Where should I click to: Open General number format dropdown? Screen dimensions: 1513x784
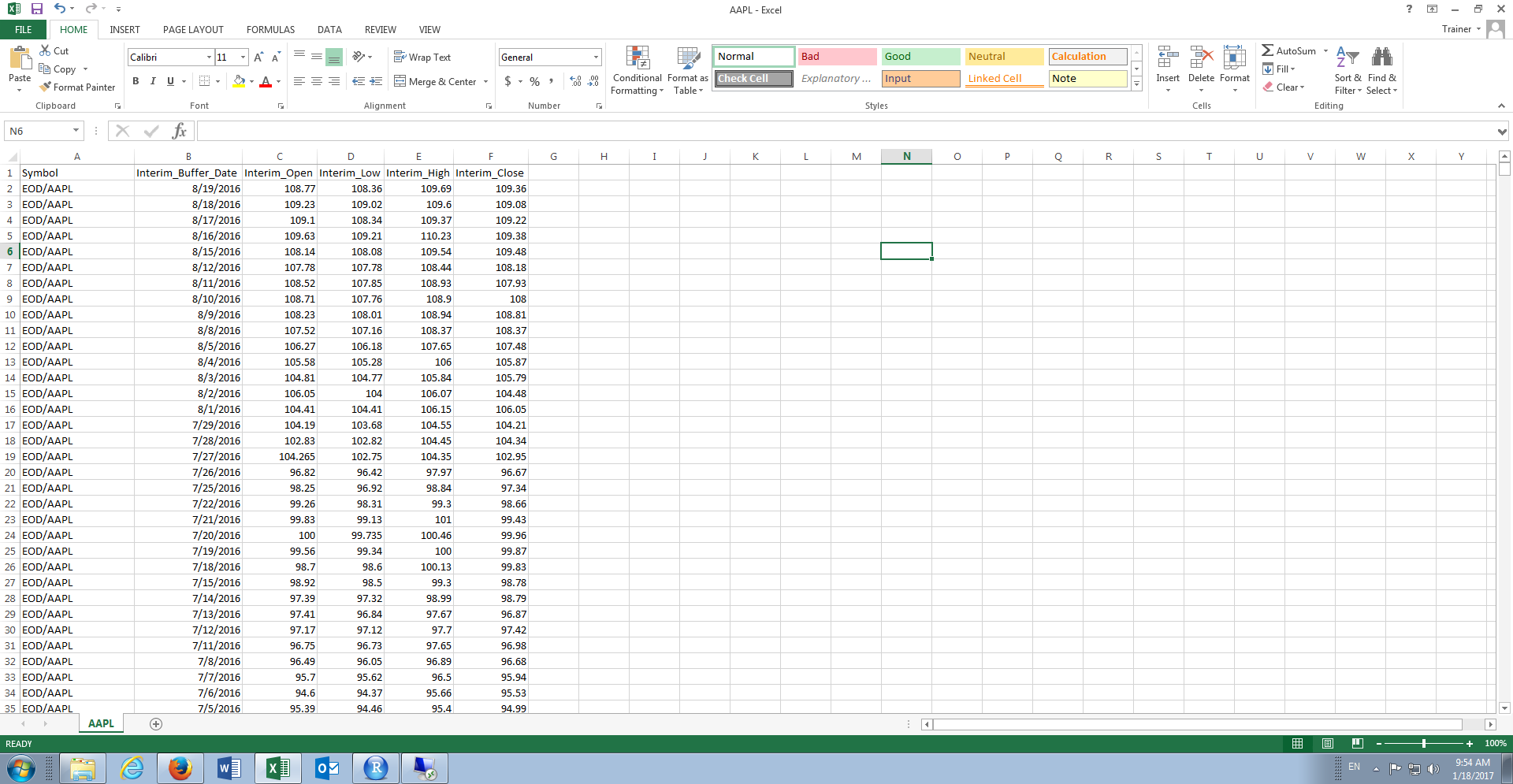point(596,58)
